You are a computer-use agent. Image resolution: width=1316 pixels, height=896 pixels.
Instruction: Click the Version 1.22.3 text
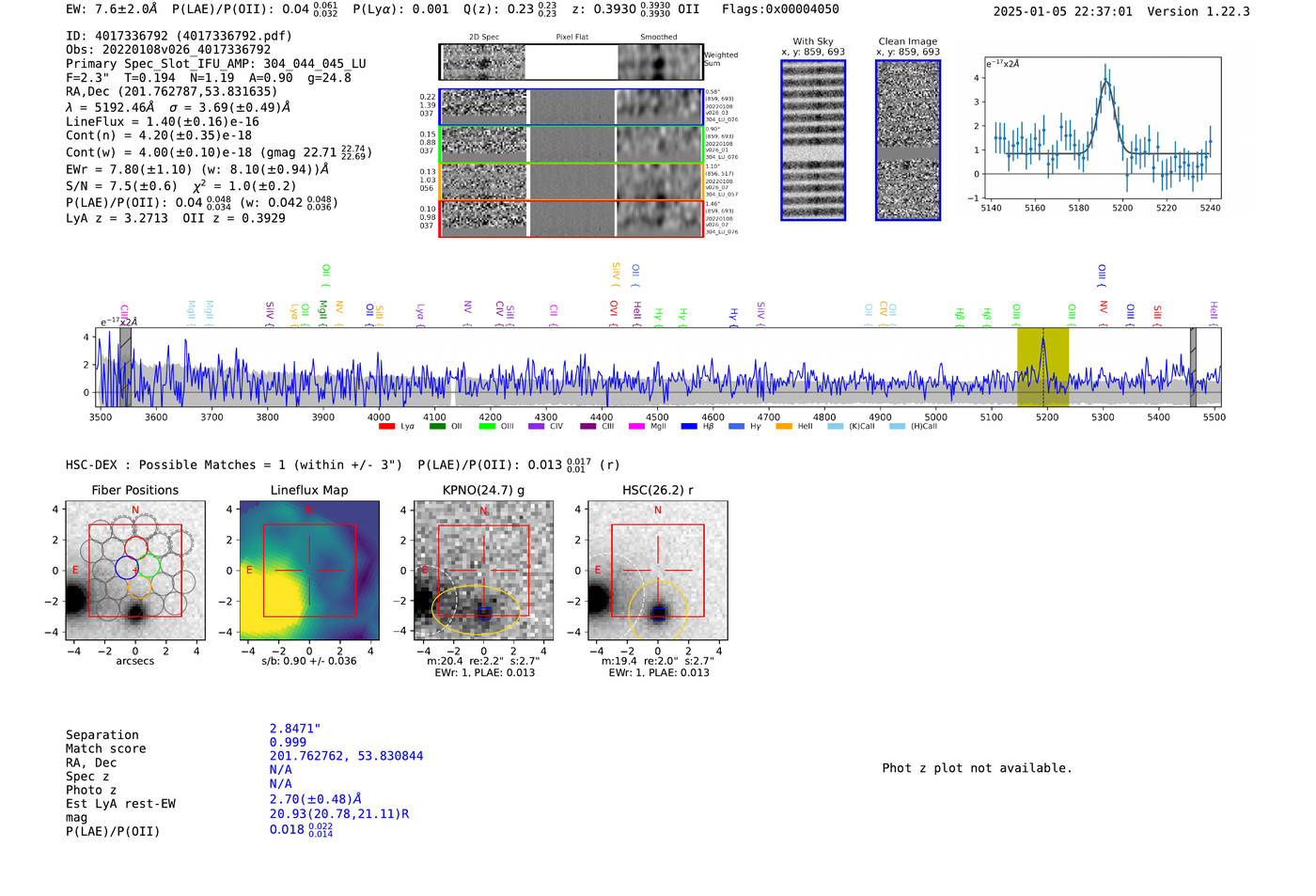(x=1198, y=12)
